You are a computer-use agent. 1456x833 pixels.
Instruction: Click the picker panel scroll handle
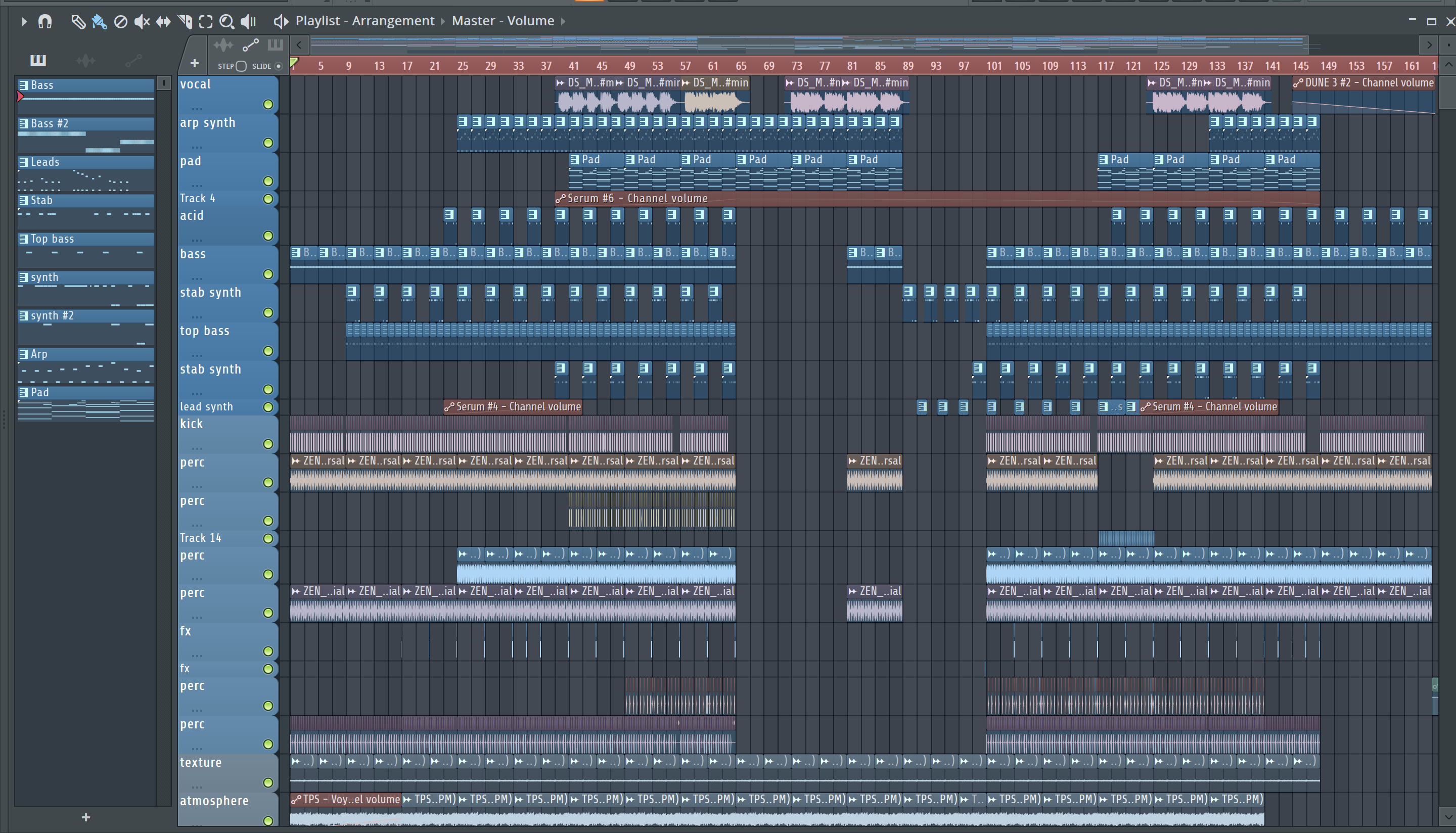[164, 83]
